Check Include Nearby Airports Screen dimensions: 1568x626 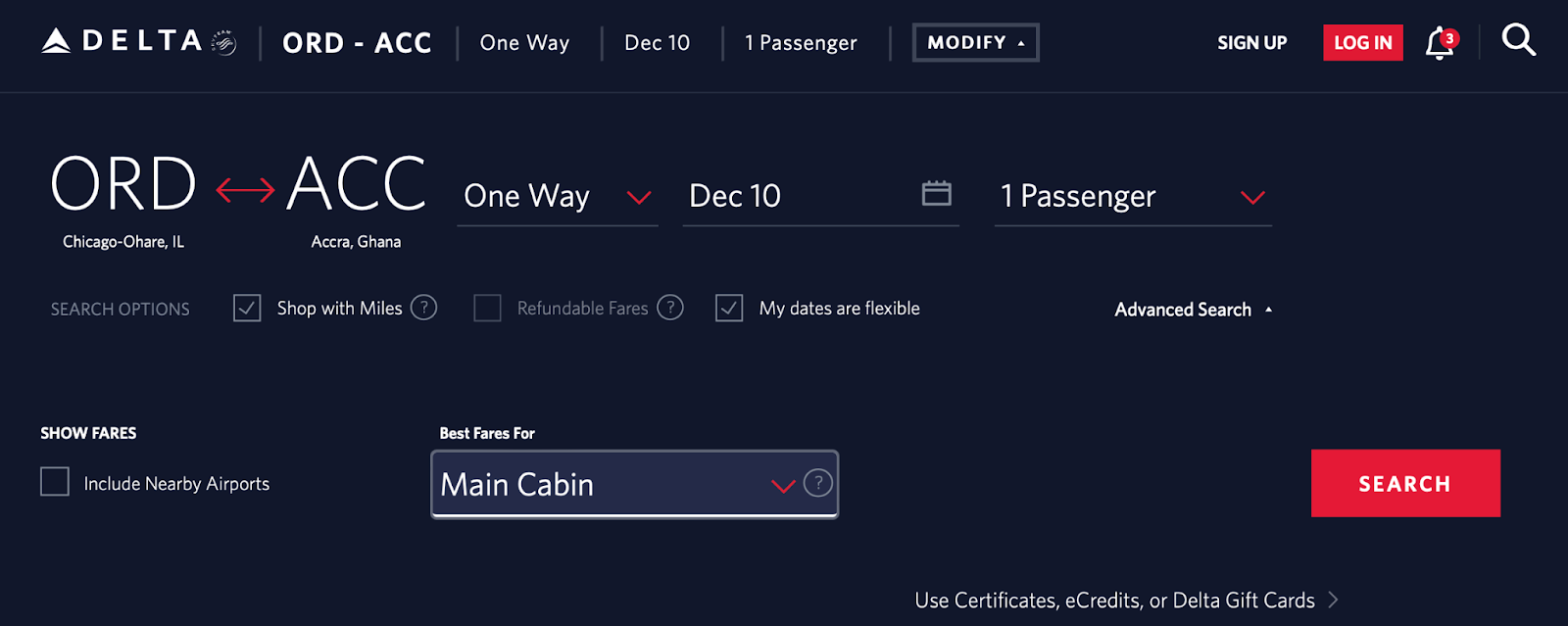(x=55, y=482)
